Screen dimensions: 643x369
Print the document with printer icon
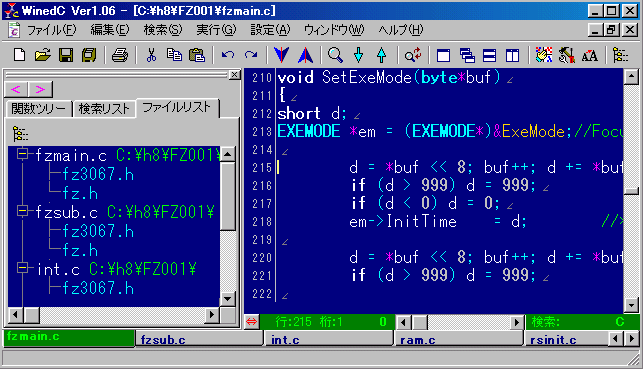[x=120, y=55]
